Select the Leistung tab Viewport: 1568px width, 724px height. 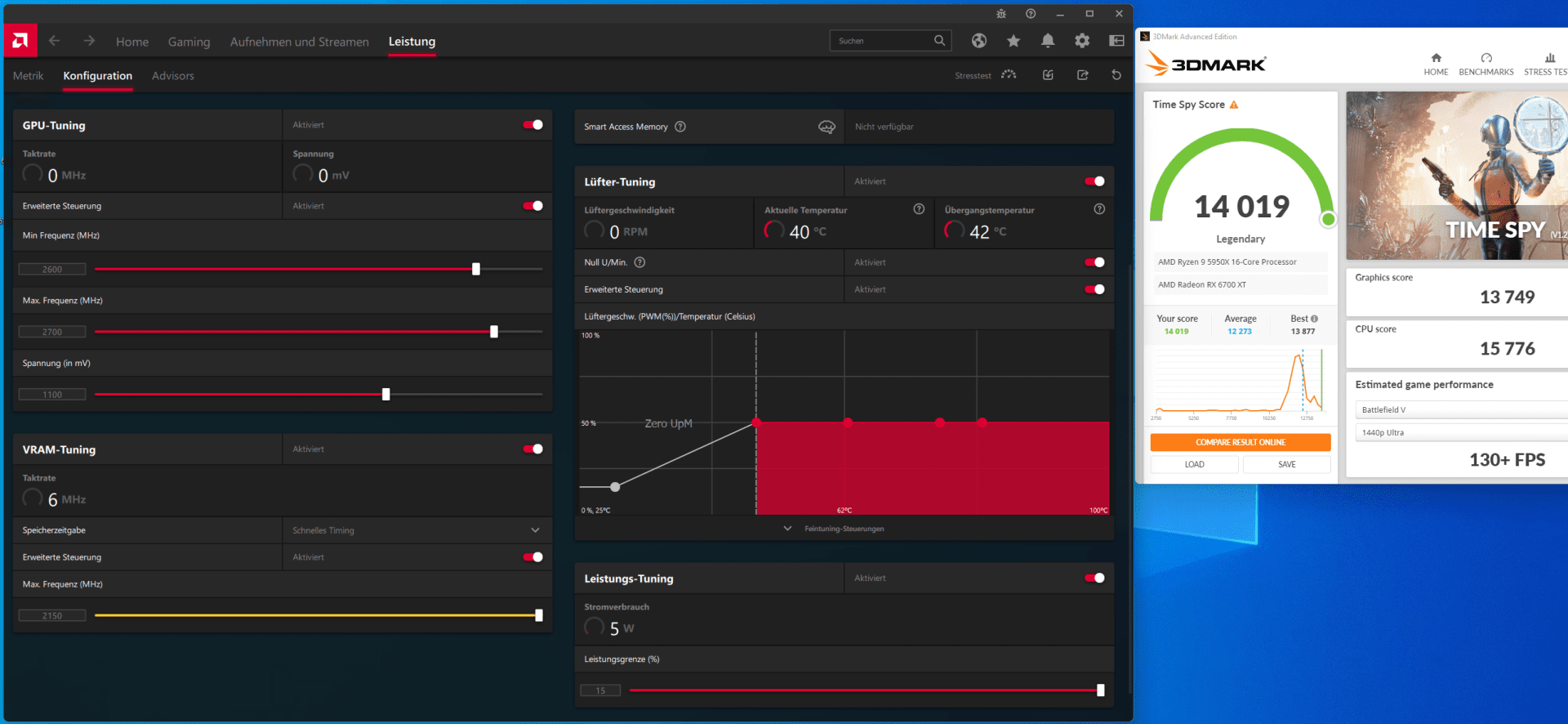[x=412, y=42]
